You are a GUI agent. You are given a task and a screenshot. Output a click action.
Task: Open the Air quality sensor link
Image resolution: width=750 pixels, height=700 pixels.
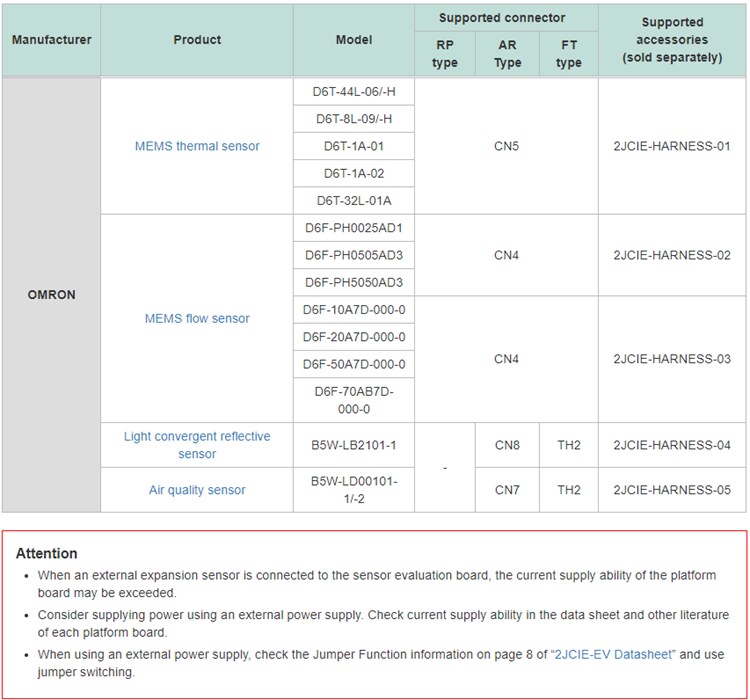197,490
